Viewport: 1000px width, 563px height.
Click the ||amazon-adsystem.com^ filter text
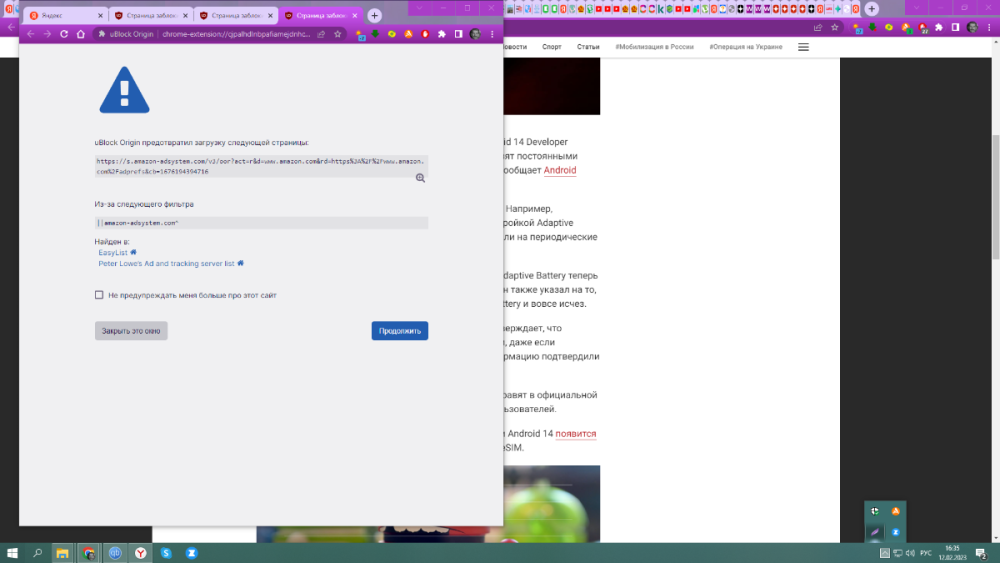[x=138, y=223]
